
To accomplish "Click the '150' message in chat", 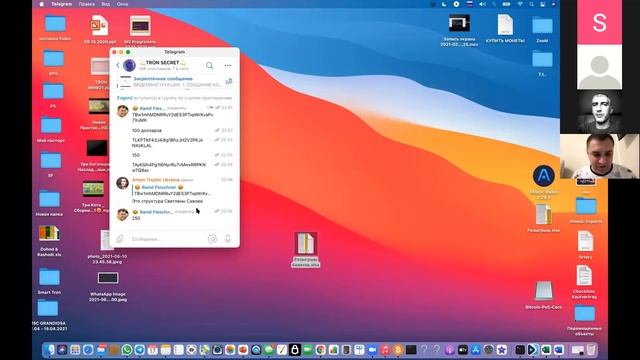I will point(136,156).
